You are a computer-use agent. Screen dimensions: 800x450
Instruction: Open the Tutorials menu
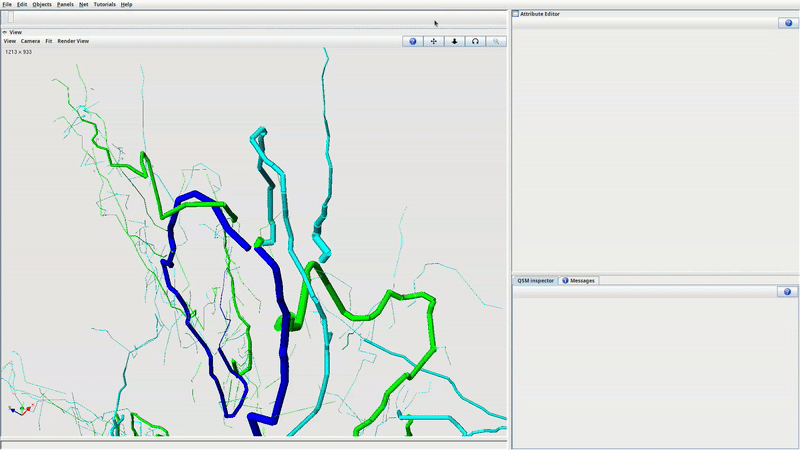(x=105, y=4)
